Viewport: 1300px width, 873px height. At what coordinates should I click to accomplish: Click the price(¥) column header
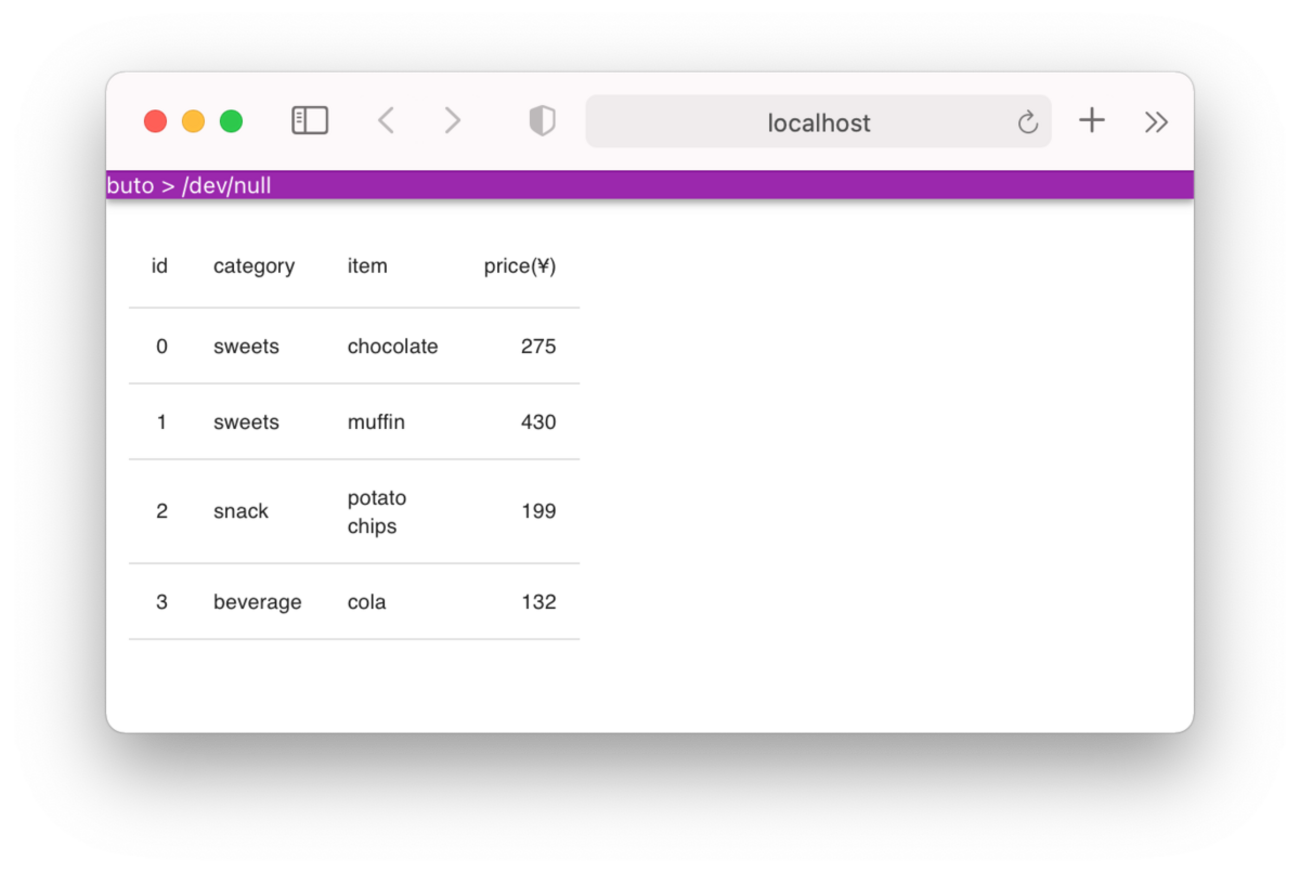click(x=519, y=266)
